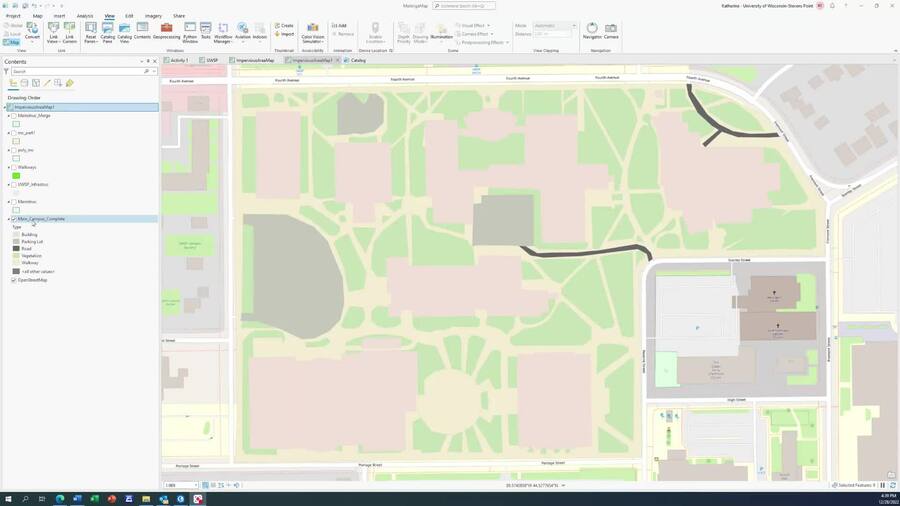The height and width of the screenshot is (506, 900).
Task: Click the Link Views icon
Action: click(53, 32)
